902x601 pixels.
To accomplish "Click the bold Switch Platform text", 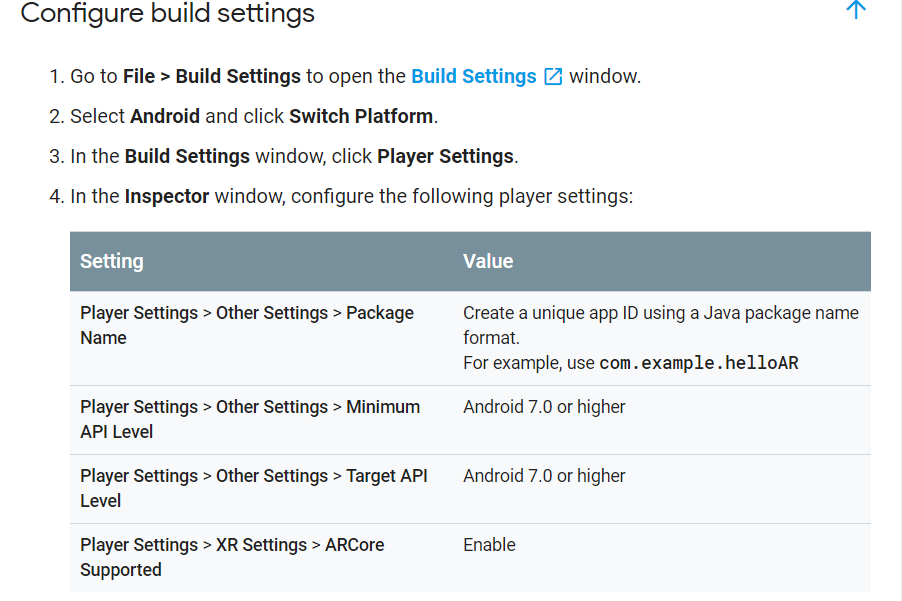I will point(361,116).
